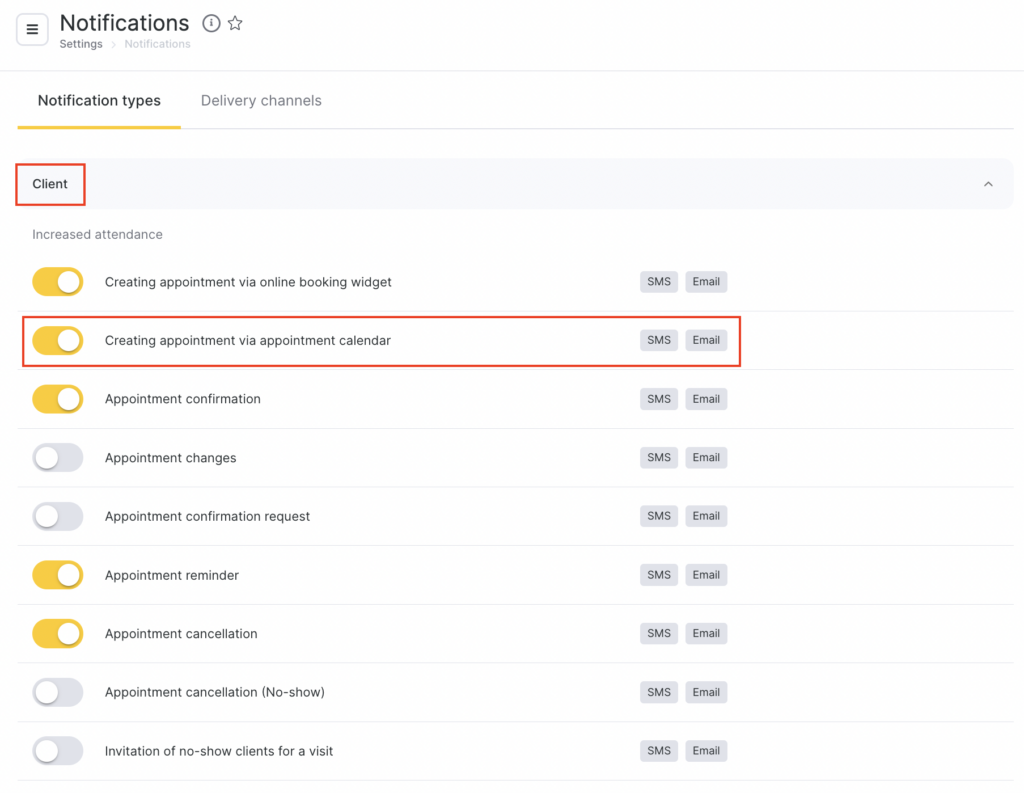Click the Client section header
The image size is (1024, 793).
[50, 184]
